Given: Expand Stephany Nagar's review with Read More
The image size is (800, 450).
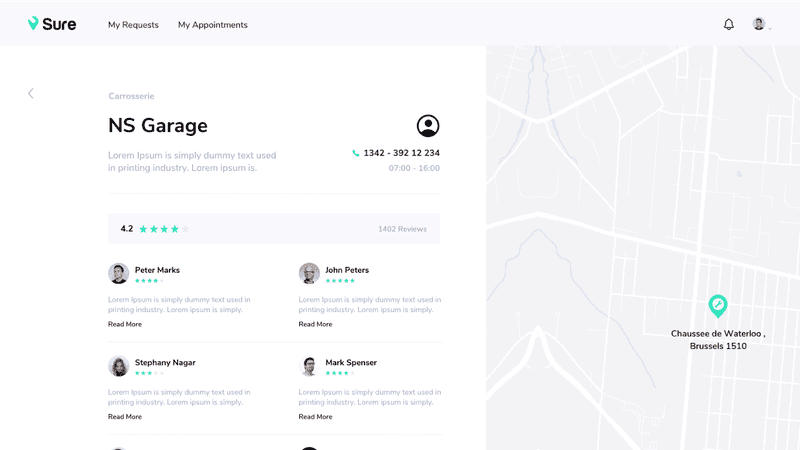Looking at the screenshot, I should click(x=125, y=416).
